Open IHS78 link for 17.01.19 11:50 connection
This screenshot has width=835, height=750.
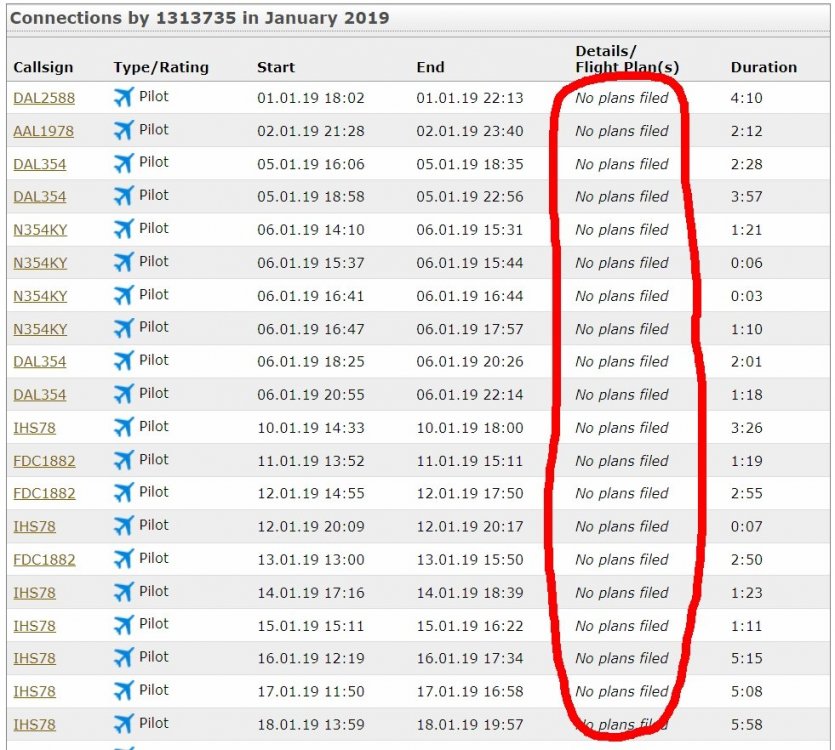click(34, 692)
